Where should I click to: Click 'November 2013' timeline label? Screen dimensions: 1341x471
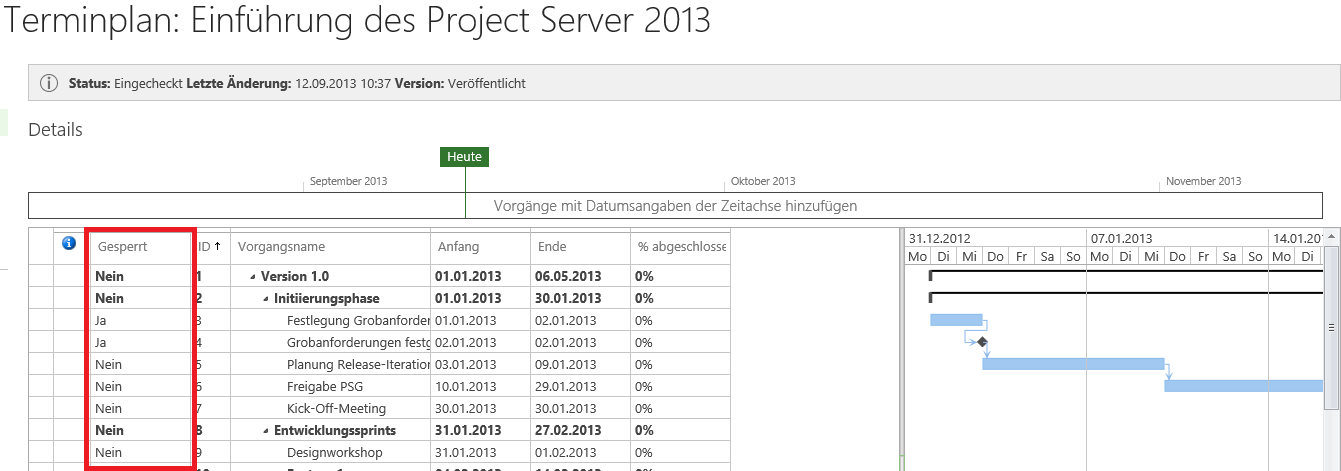coord(1204,181)
